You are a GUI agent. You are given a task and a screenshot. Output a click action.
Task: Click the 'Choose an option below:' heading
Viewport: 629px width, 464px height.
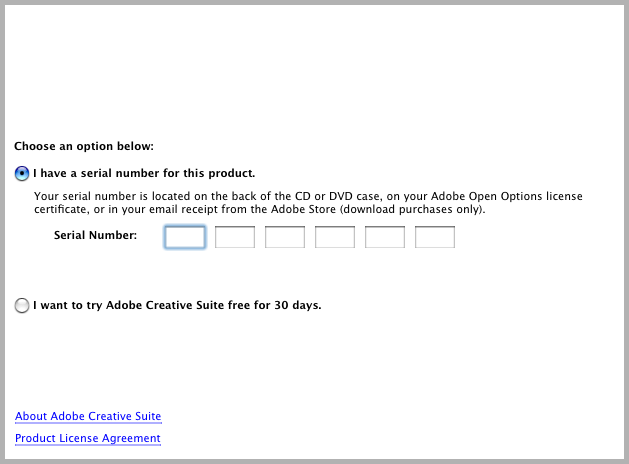[84, 146]
